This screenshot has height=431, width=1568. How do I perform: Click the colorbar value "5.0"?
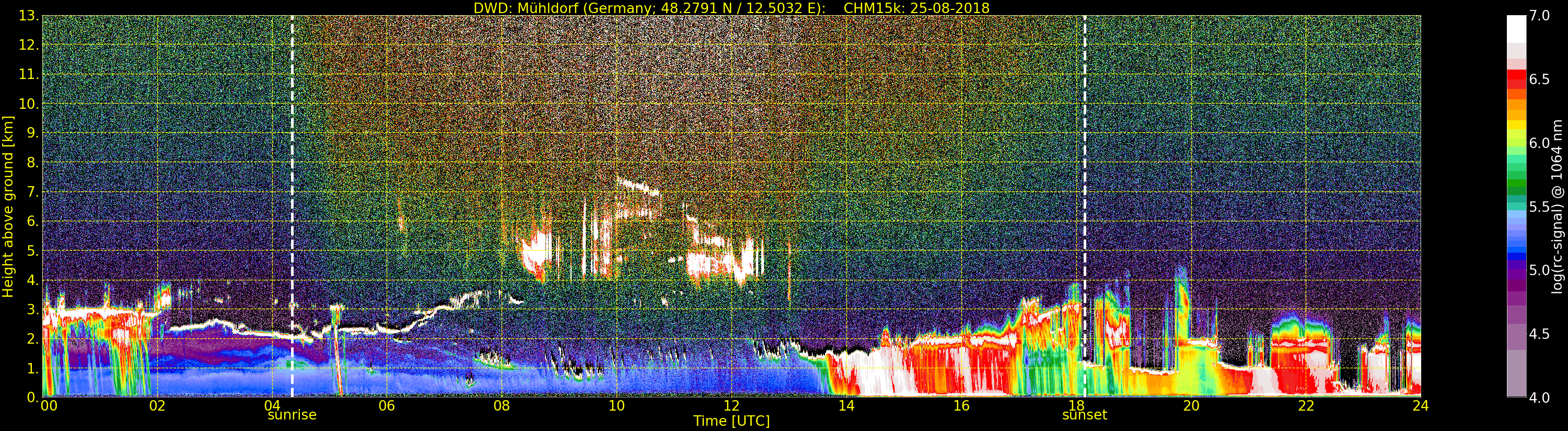(x=1539, y=270)
